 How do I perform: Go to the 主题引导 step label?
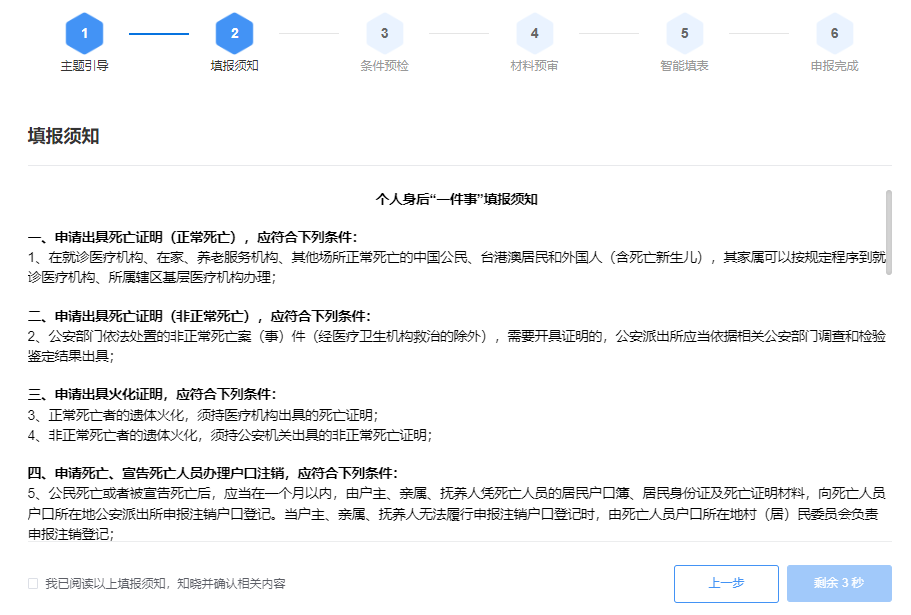click(x=84, y=66)
